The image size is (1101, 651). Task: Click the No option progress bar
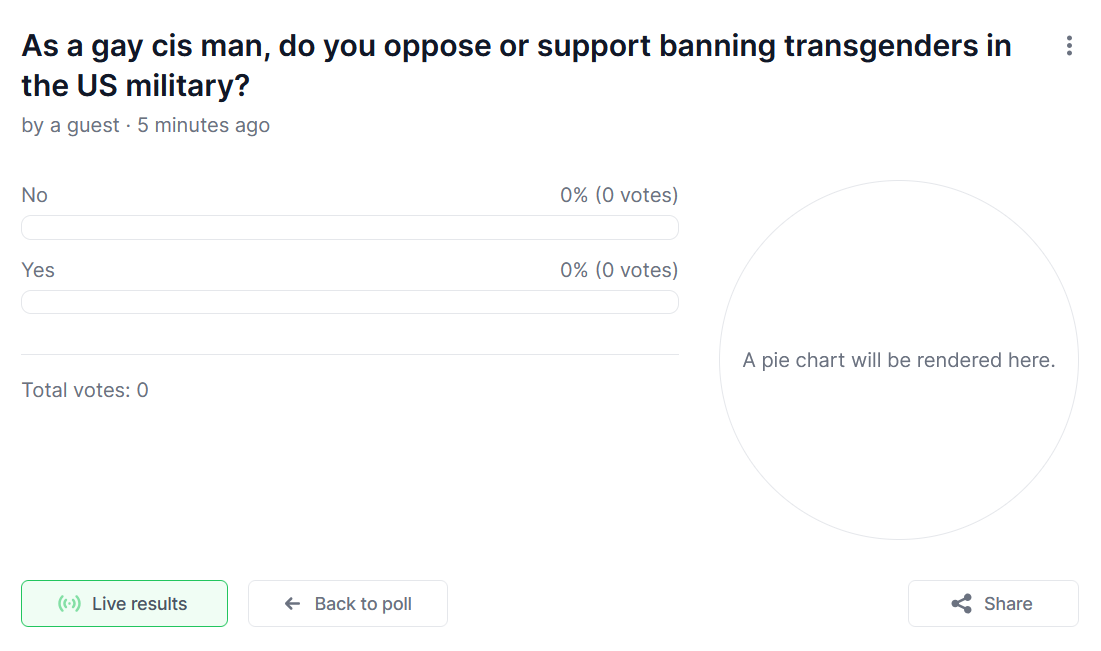350,228
